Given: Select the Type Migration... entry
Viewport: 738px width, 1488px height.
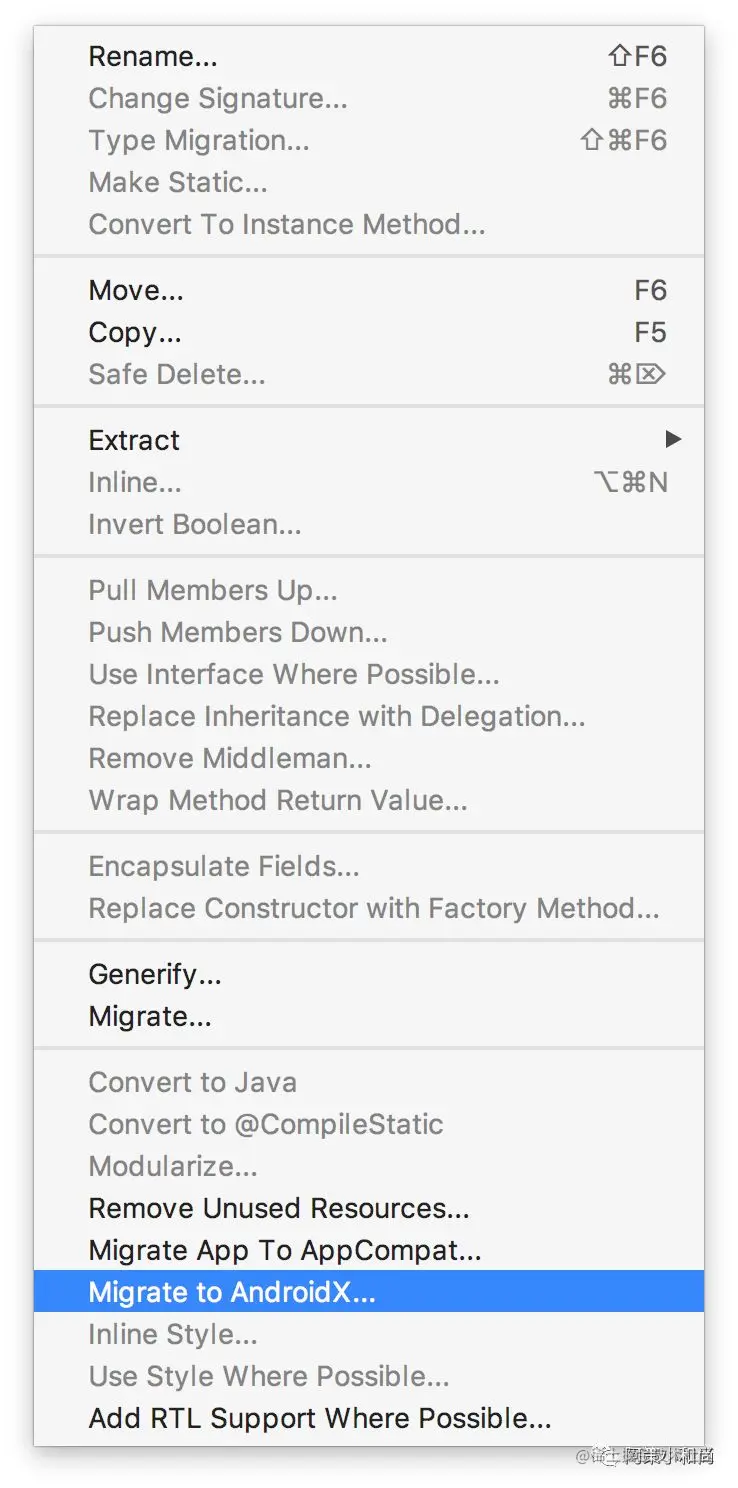Looking at the screenshot, I should (x=199, y=141).
